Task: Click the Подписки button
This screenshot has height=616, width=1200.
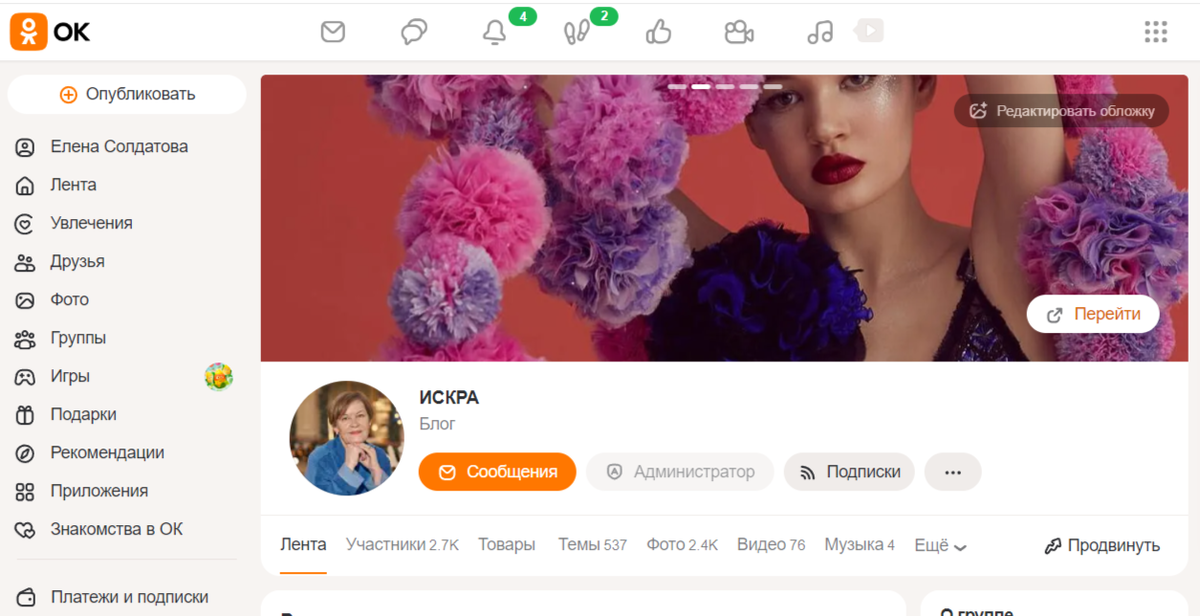Action: pyautogui.click(x=849, y=472)
